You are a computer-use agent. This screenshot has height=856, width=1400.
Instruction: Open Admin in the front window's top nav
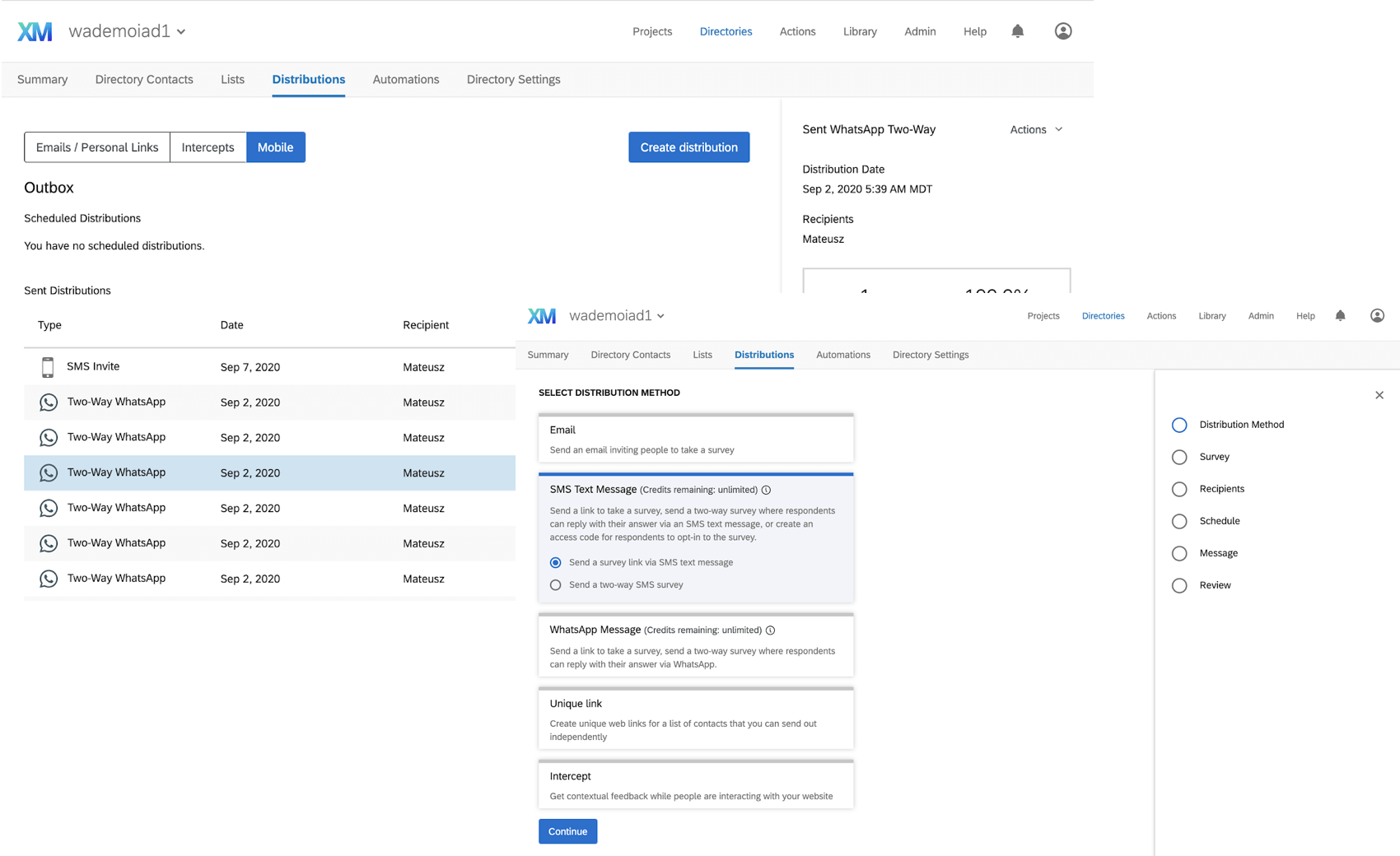coord(1261,316)
